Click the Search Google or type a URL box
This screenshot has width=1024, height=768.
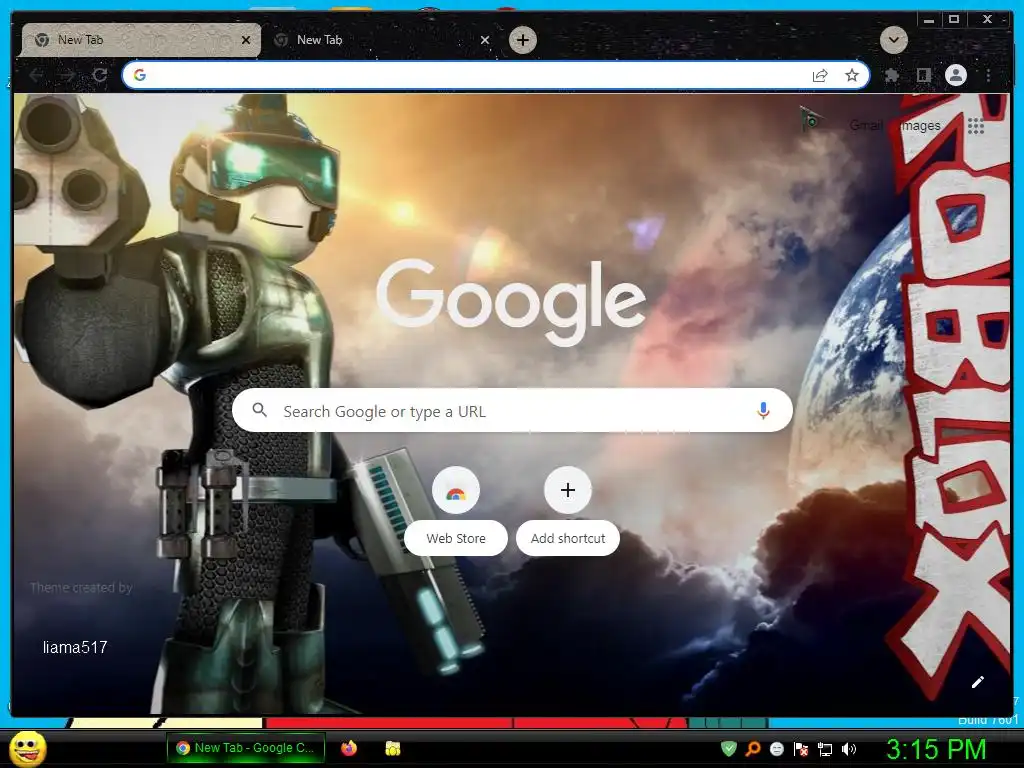pyautogui.click(x=512, y=410)
